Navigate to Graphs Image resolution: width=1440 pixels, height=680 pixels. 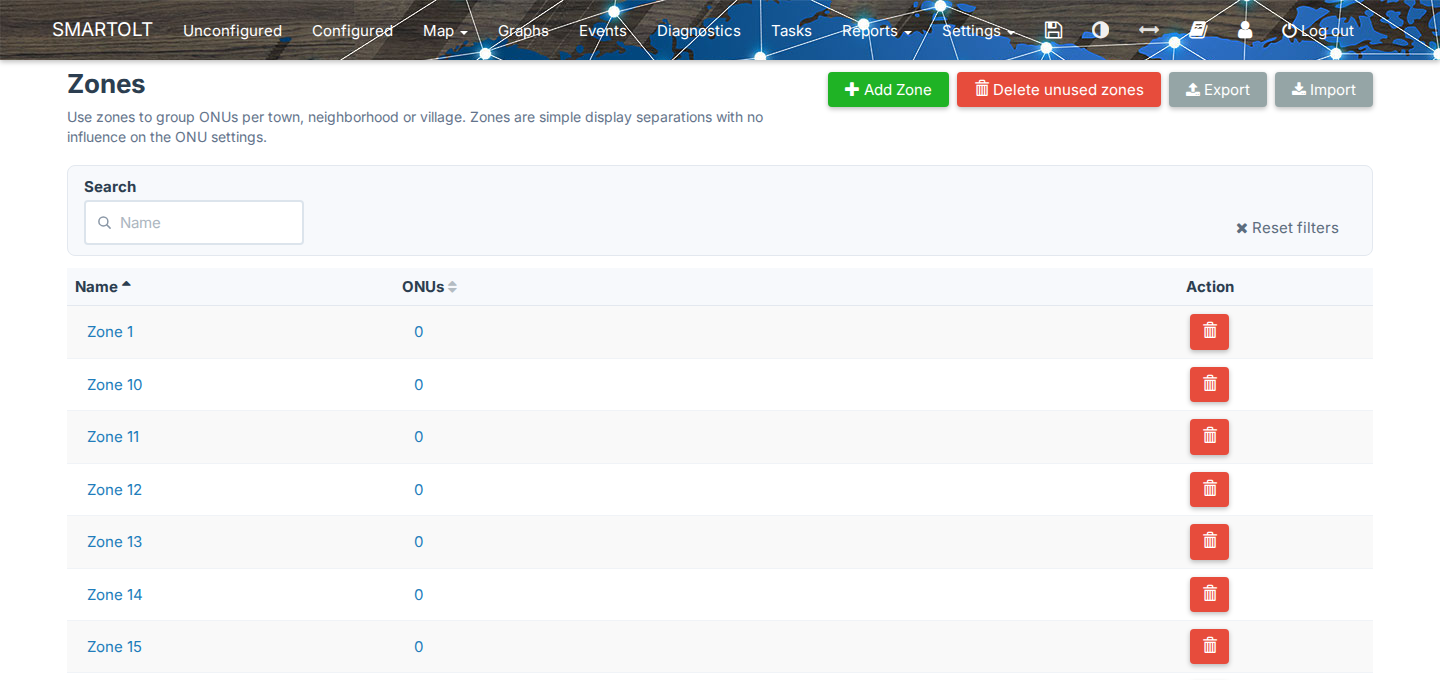523,31
